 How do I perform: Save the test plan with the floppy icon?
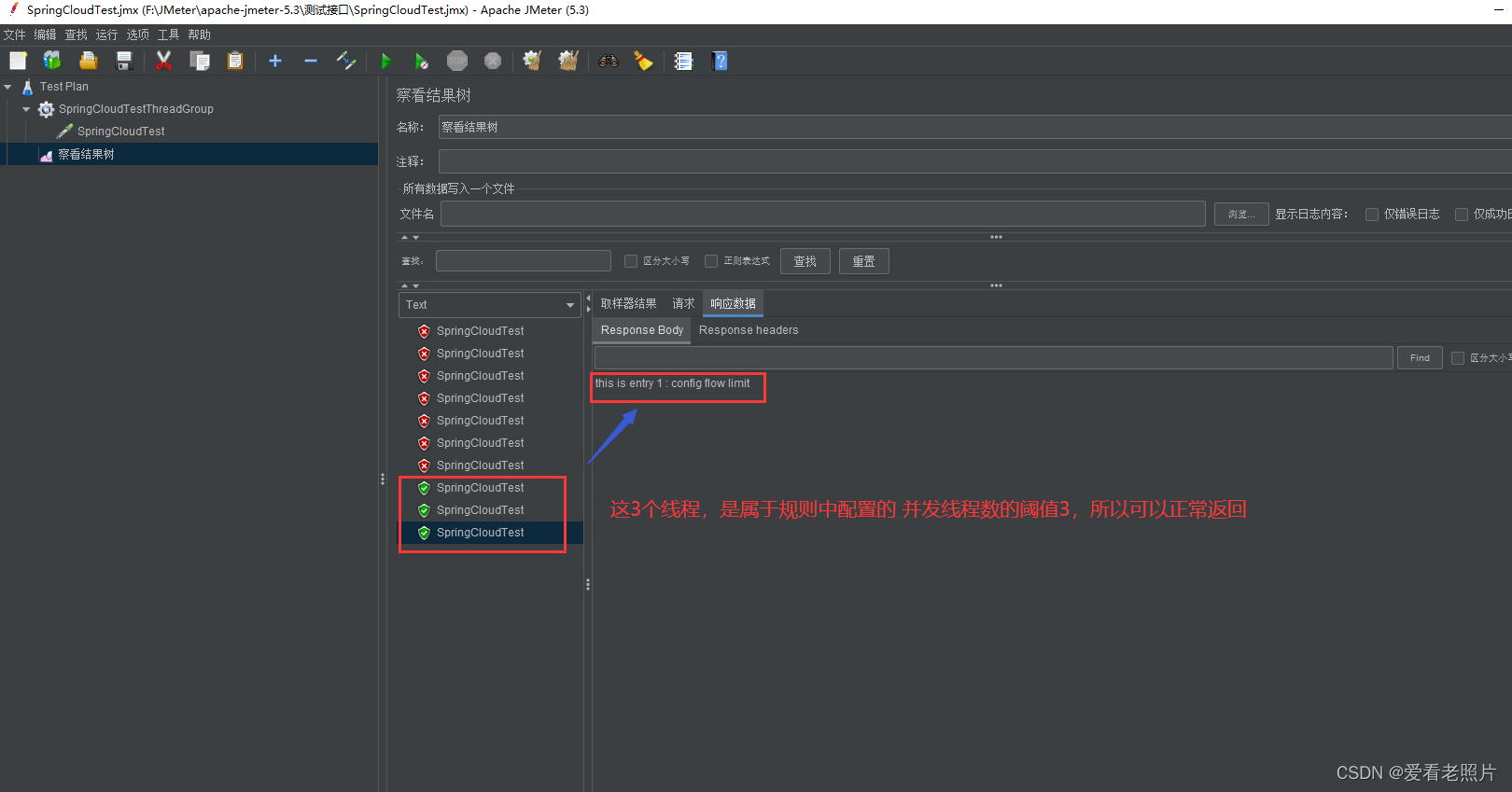(x=124, y=61)
